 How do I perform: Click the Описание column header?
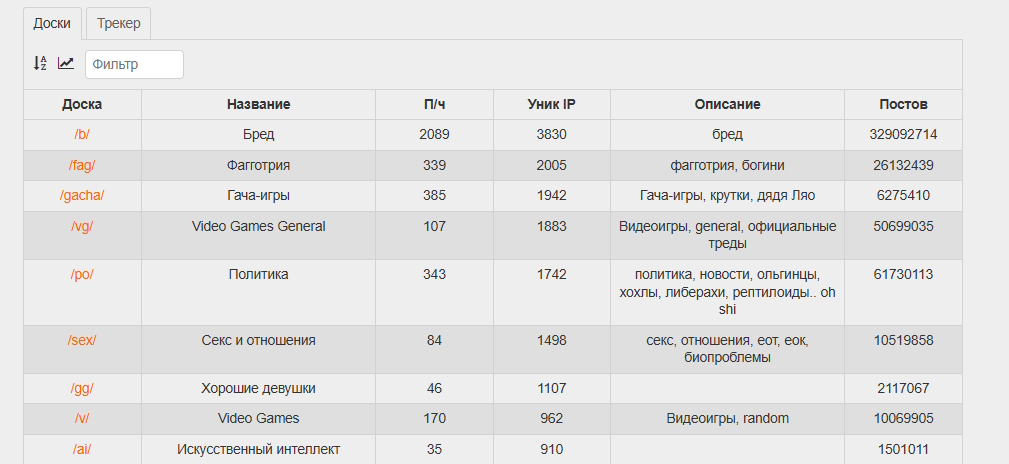coord(727,104)
